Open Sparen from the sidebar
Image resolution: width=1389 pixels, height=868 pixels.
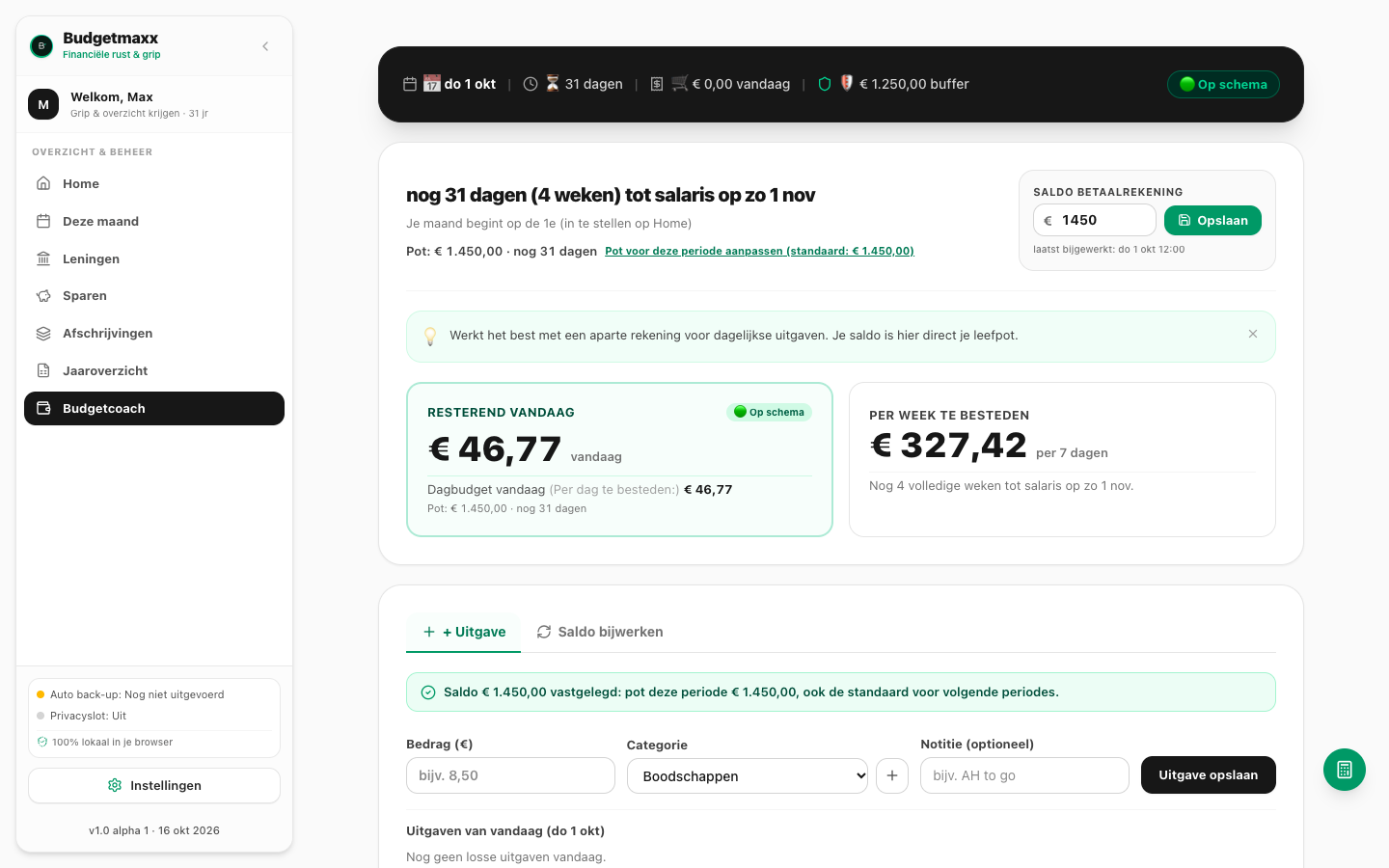pos(154,296)
